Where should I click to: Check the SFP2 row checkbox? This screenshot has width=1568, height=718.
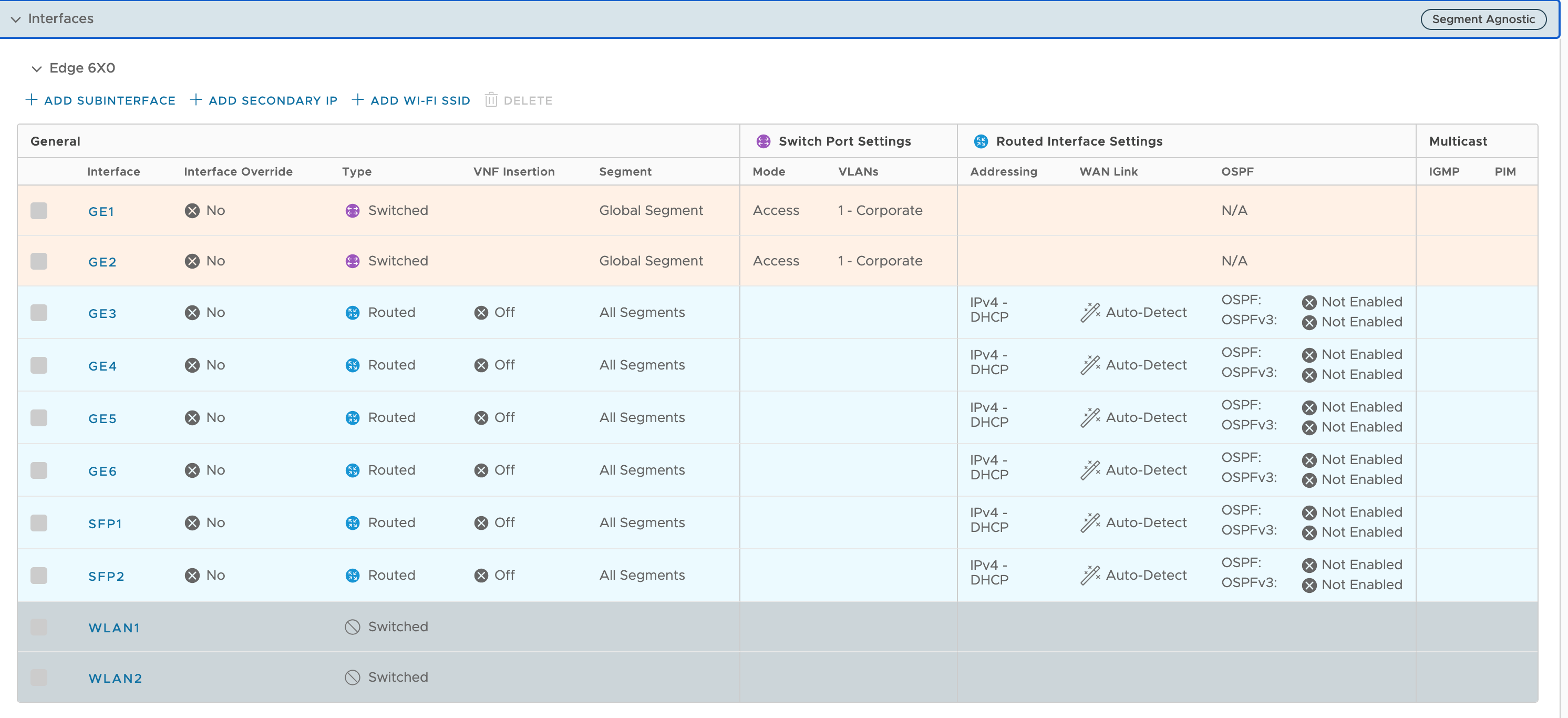click(39, 576)
